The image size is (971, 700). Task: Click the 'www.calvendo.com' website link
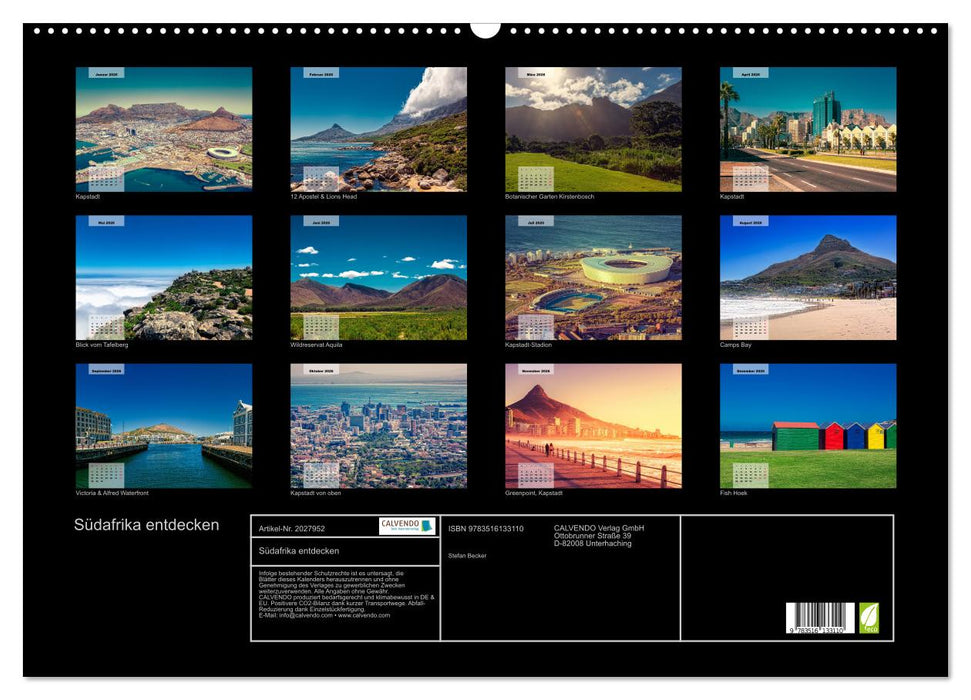(x=364, y=616)
